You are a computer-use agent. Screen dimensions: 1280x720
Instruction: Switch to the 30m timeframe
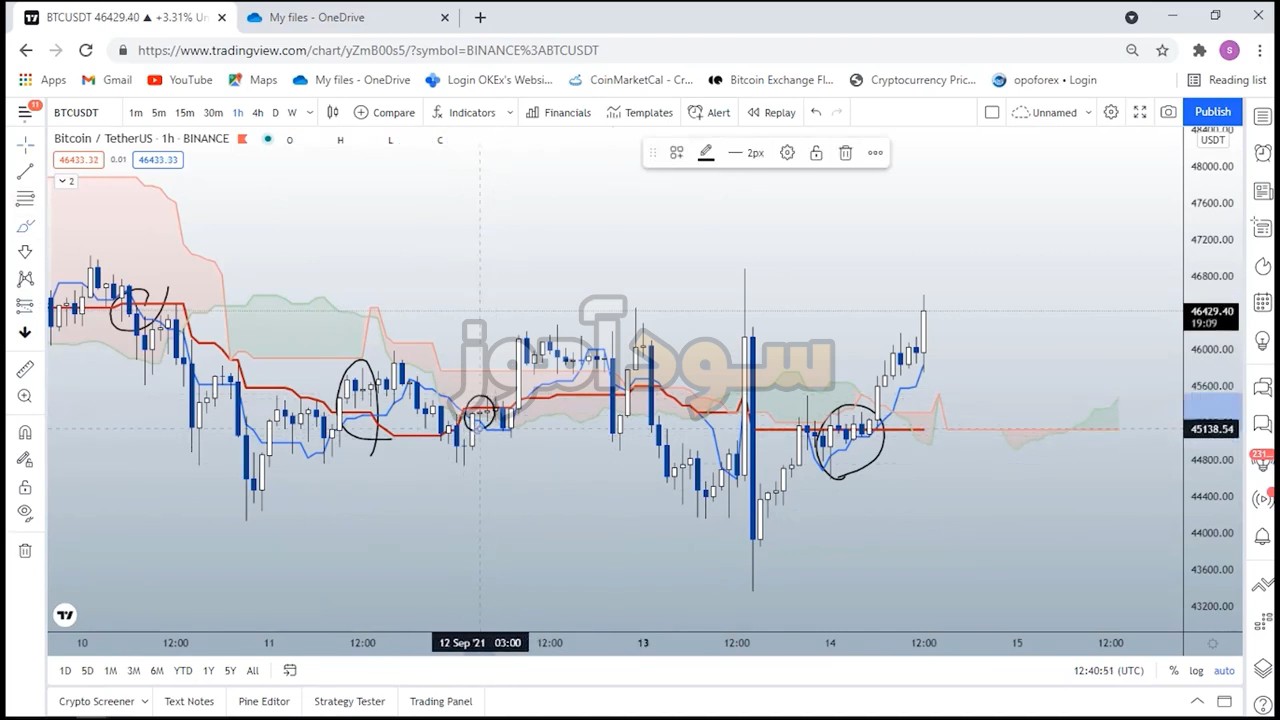click(x=213, y=112)
